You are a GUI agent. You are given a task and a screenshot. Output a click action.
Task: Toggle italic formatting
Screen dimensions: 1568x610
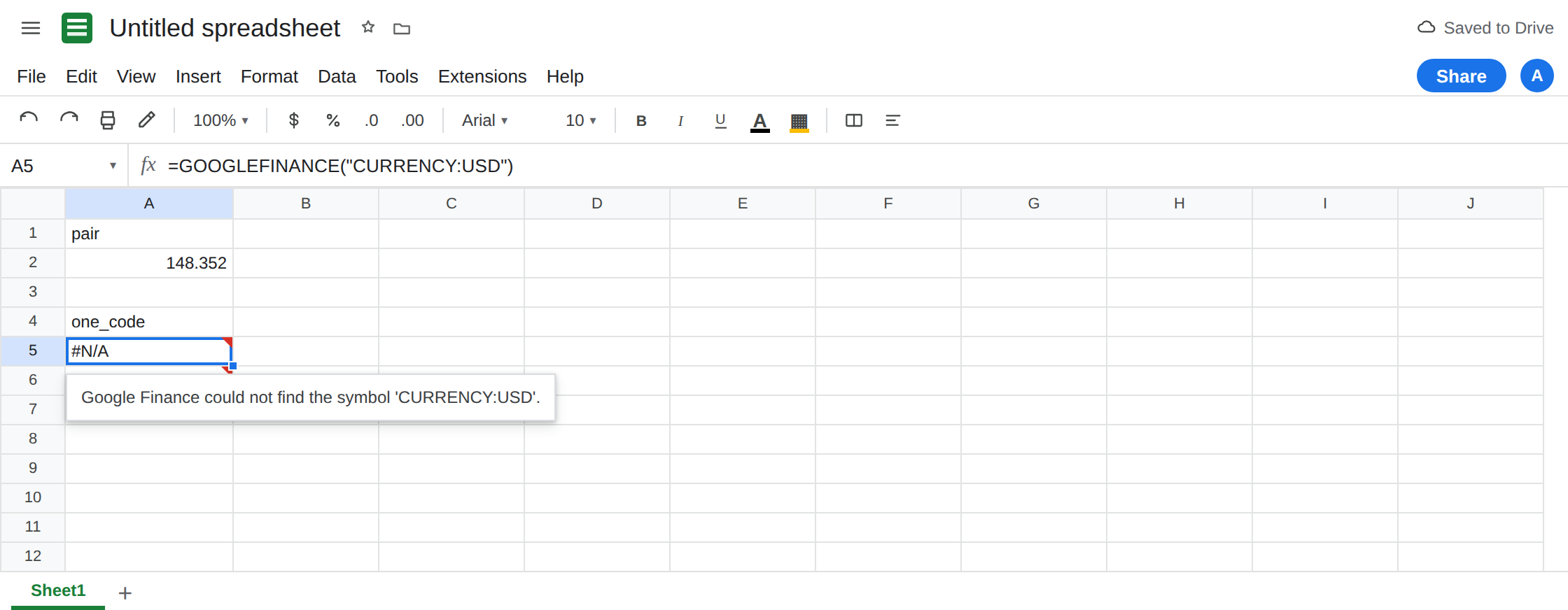tap(680, 120)
